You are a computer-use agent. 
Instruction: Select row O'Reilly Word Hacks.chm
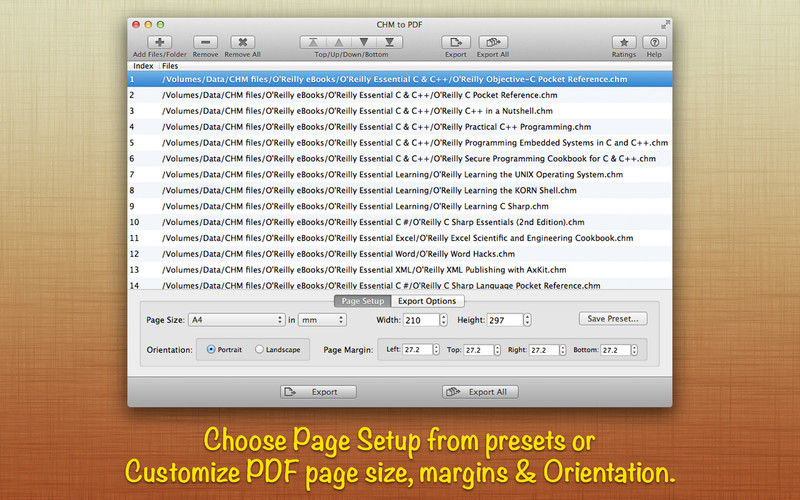pos(399,254)
